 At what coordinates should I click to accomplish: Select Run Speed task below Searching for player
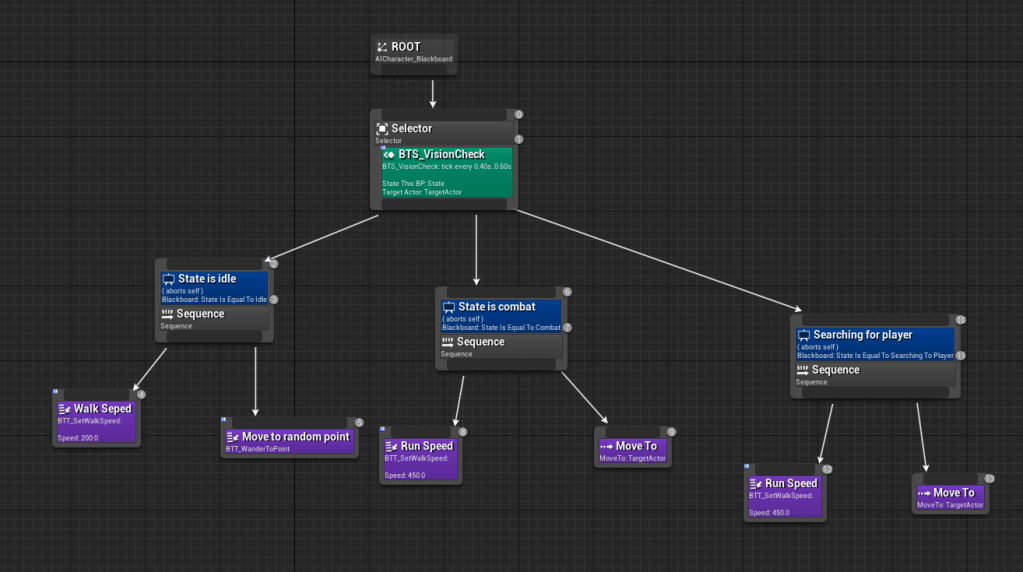tap(784, 496)
